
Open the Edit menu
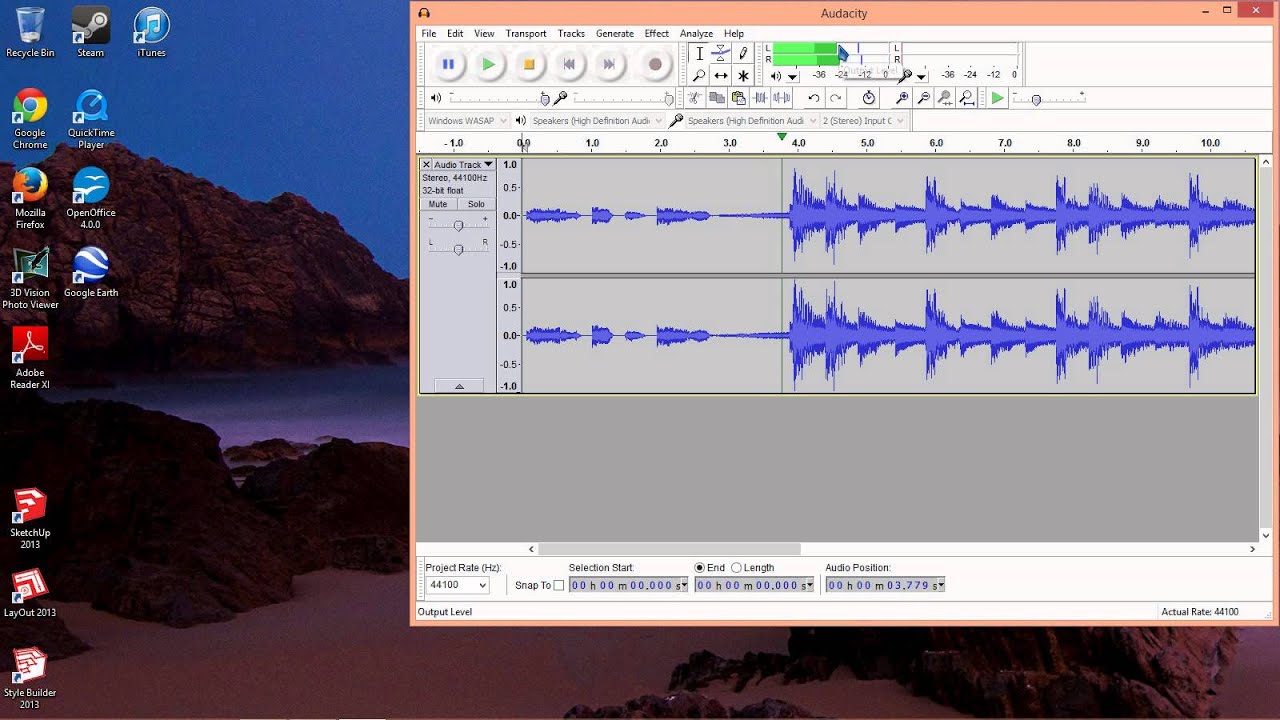coord(455,33)
